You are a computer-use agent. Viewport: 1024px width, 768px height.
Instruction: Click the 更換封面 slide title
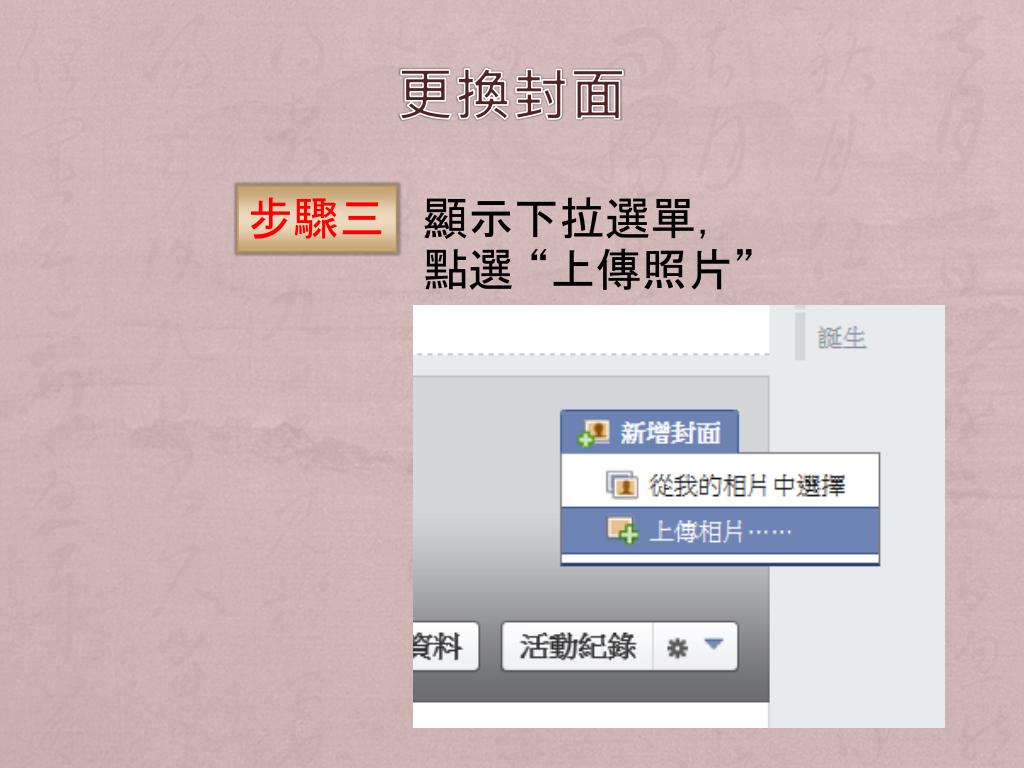click(512, 95)
